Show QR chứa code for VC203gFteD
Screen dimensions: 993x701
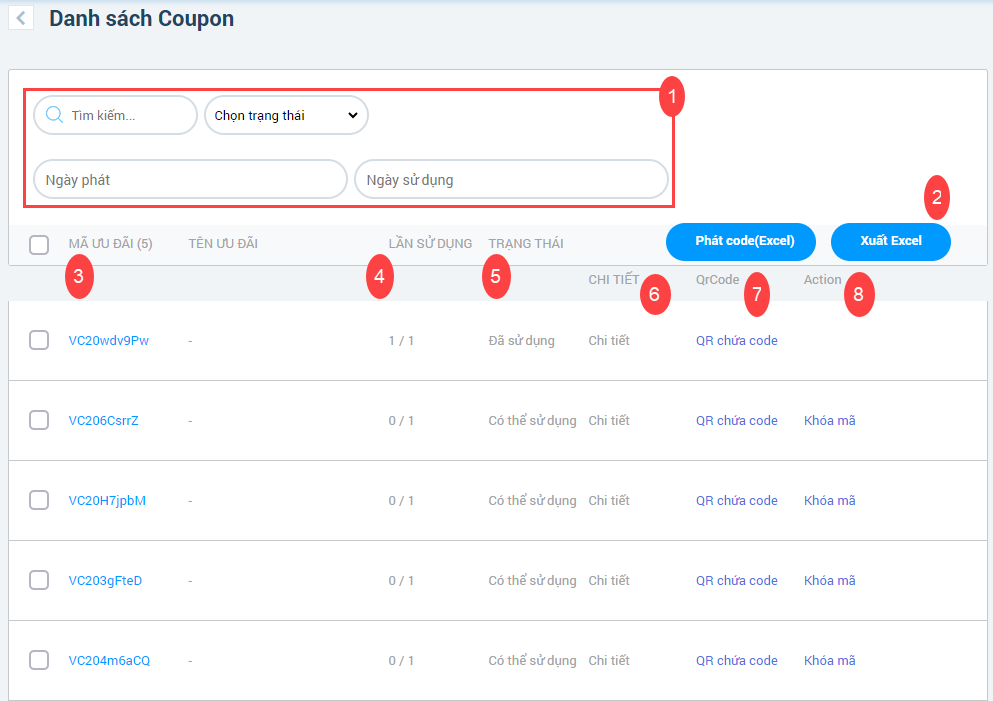pos(737,581)
